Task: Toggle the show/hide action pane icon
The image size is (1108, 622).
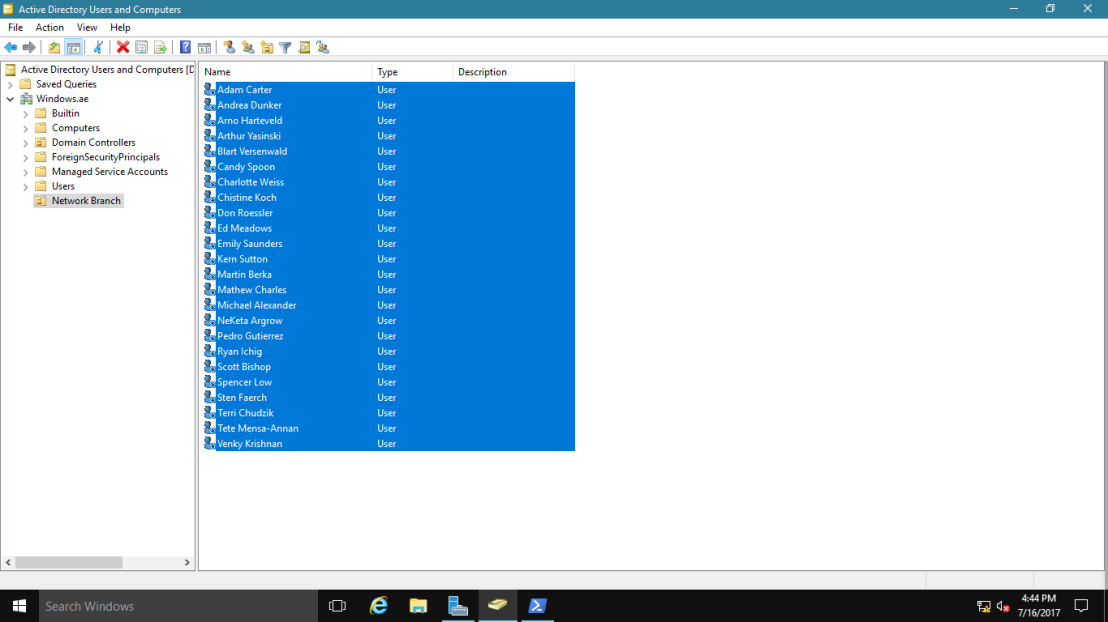Action: coord(204,47)
